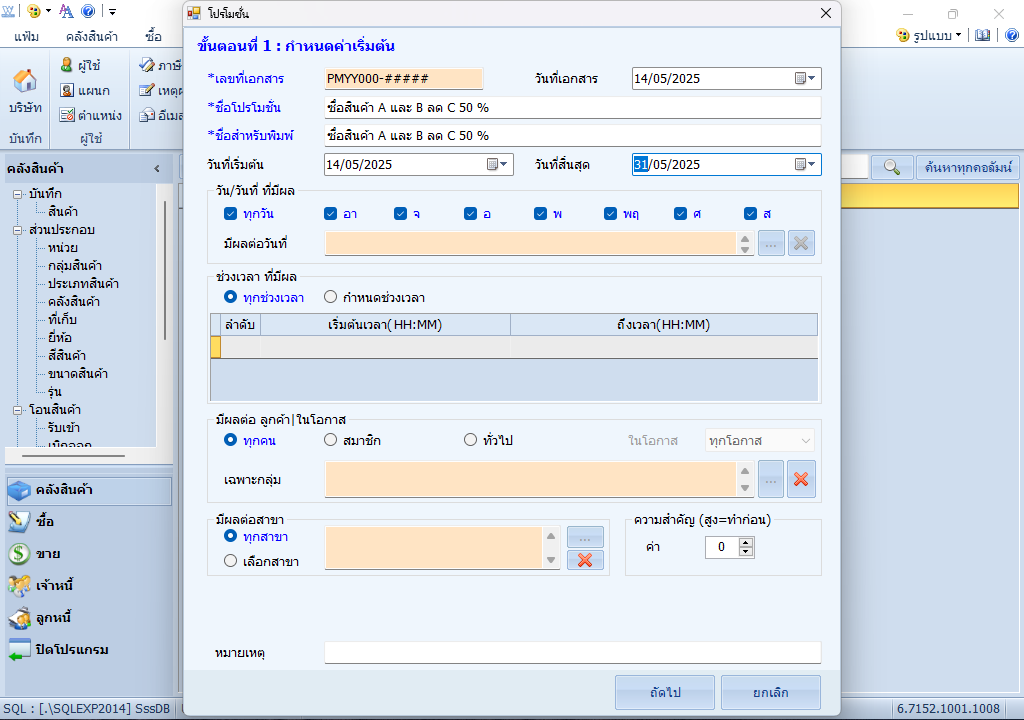The image size is (1024, 720).
Task: Select the สมาชิก customer radio button
Action: point(331,440)
